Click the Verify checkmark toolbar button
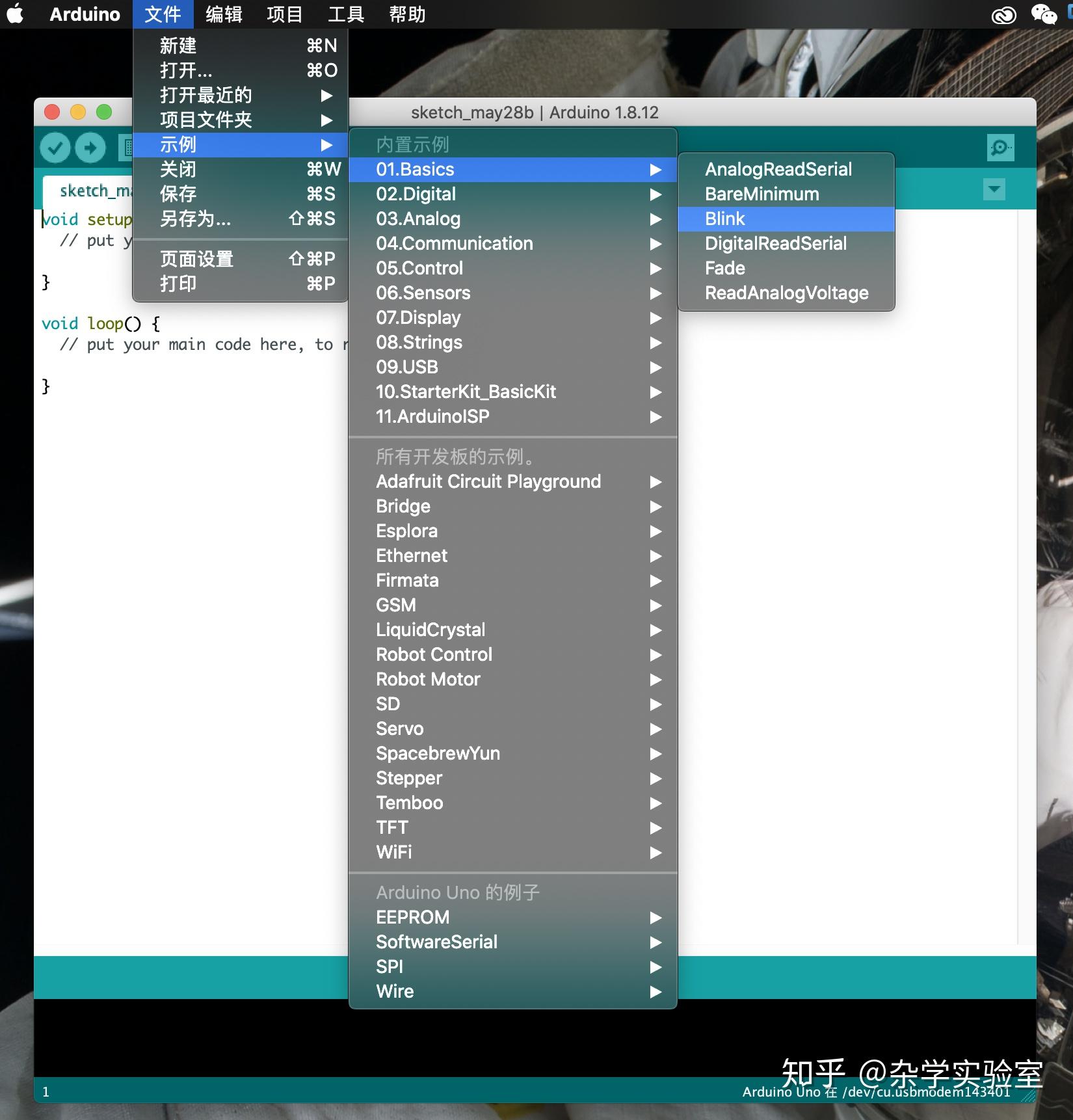This screenshot has width=1073, height=1120. tap(55, 148)
